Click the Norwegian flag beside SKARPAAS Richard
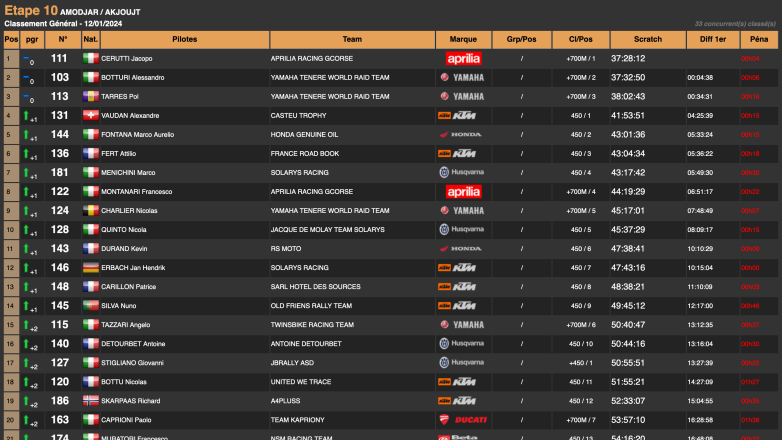 tap(91, 401)
